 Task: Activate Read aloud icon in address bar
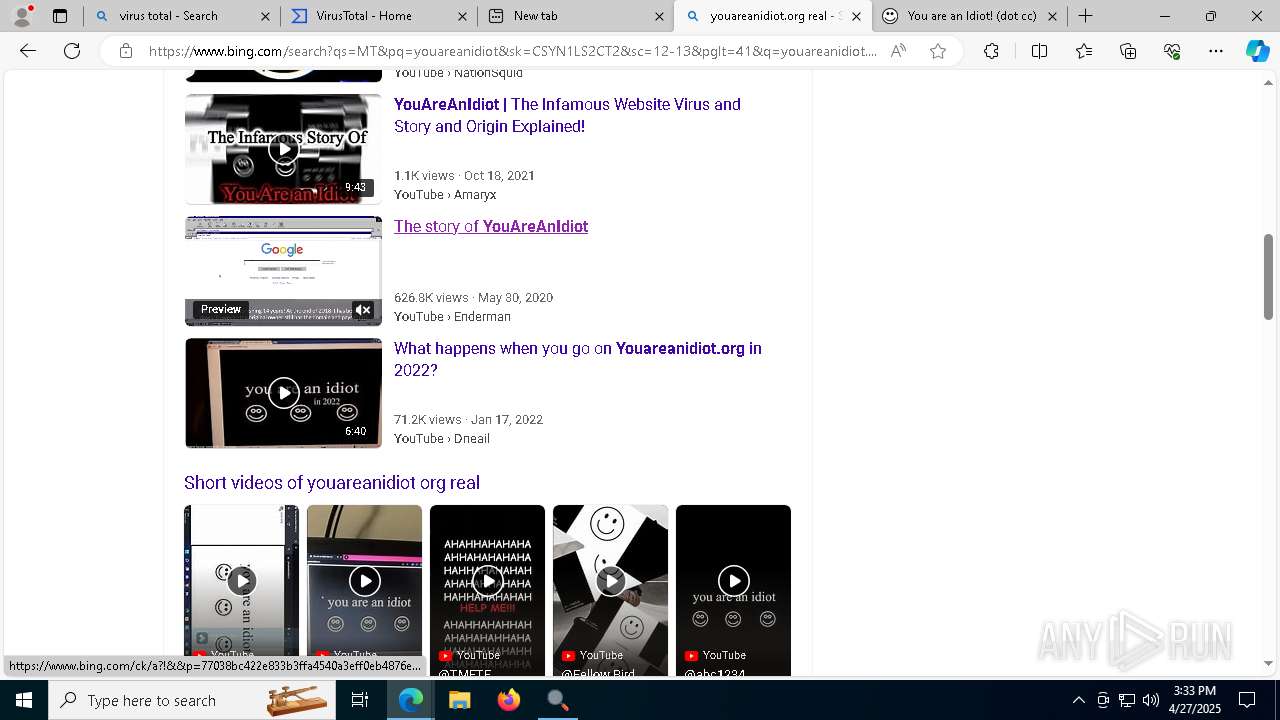coord(898,51)
